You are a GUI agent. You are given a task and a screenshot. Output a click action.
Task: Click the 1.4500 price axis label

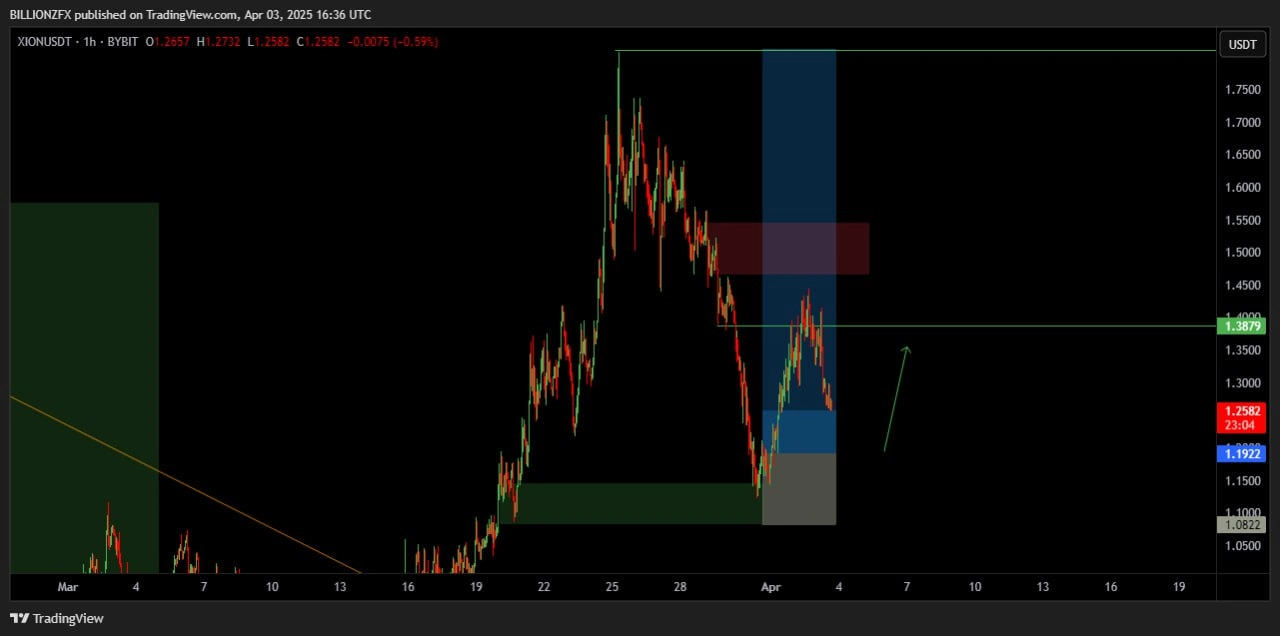pos(1242,285)
